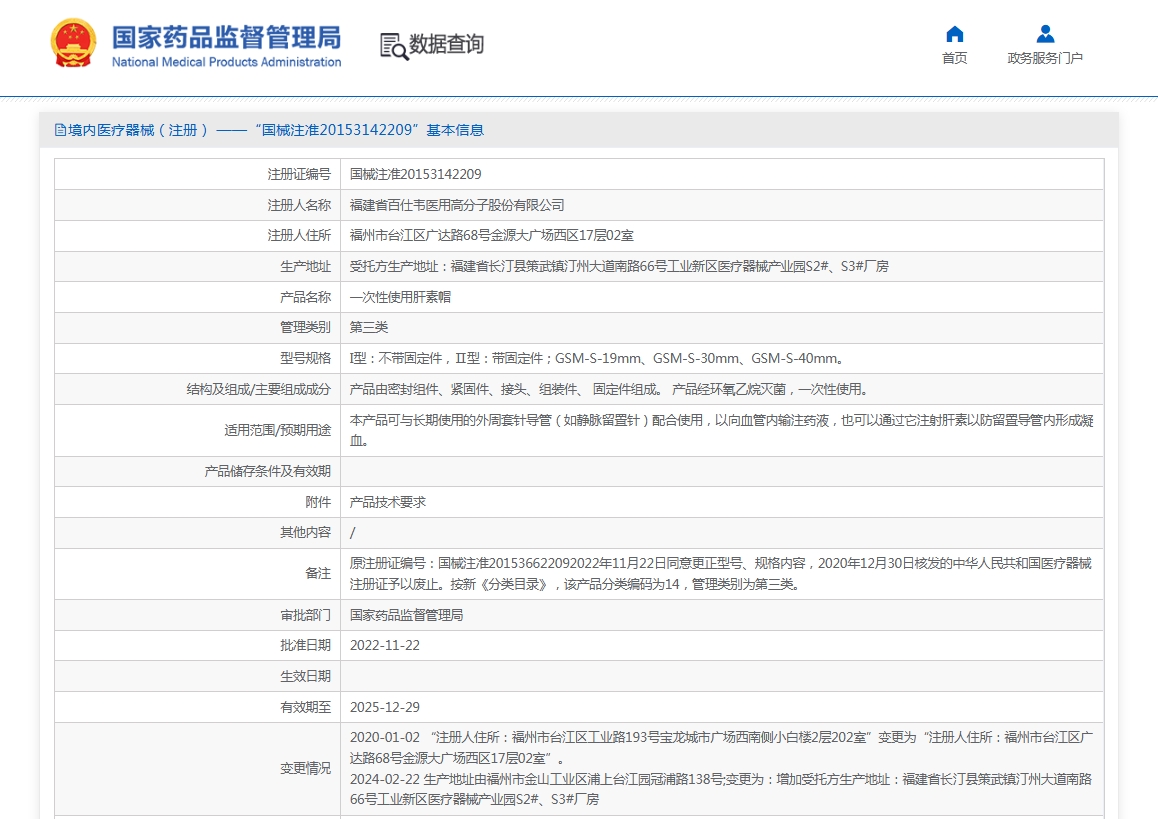Click the 2024-02-22 change record text
The image size is (1158, 819).
pyautogui.click(x=721, y=789)
